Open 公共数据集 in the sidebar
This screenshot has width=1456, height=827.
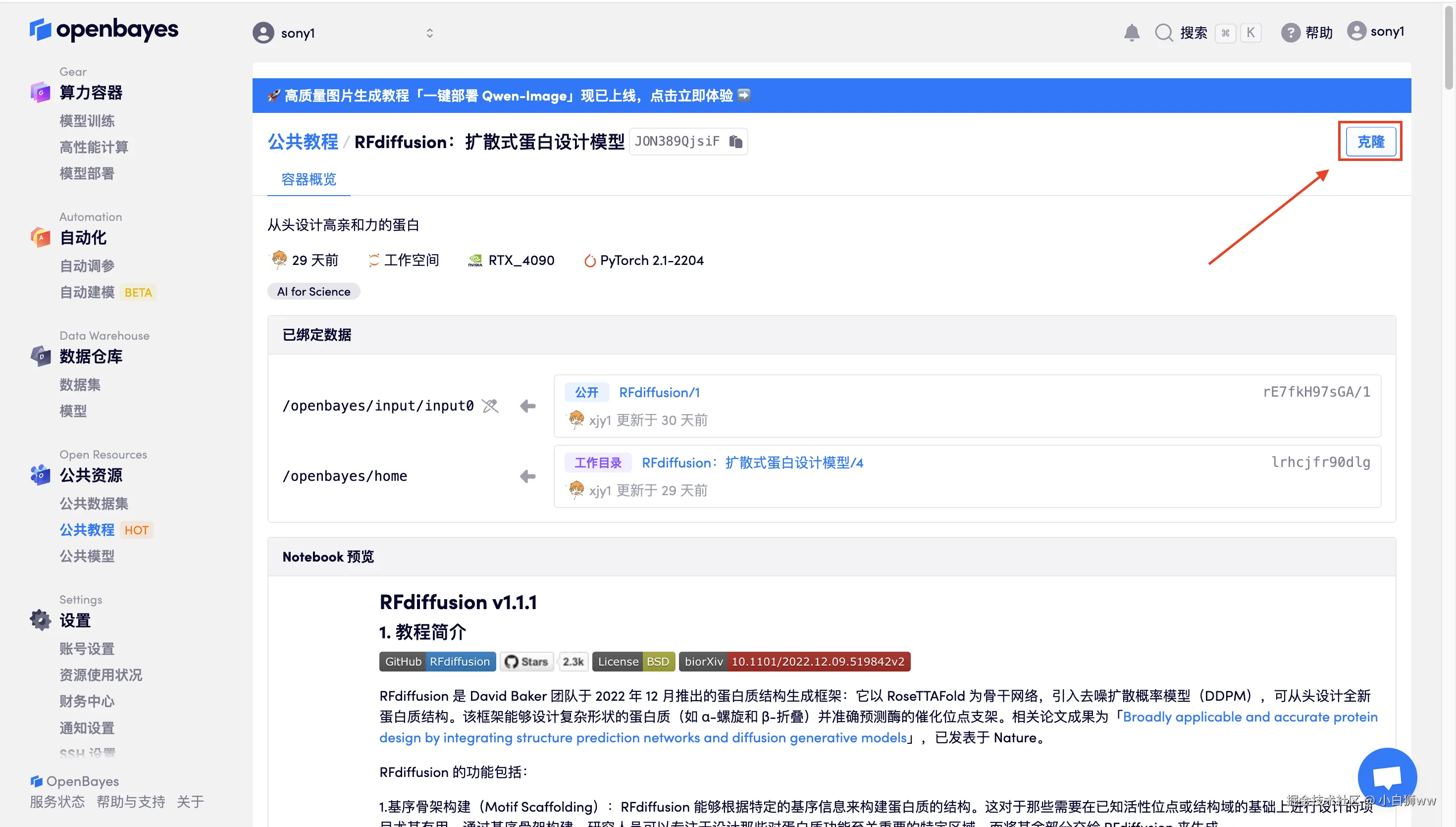[94, 503]
